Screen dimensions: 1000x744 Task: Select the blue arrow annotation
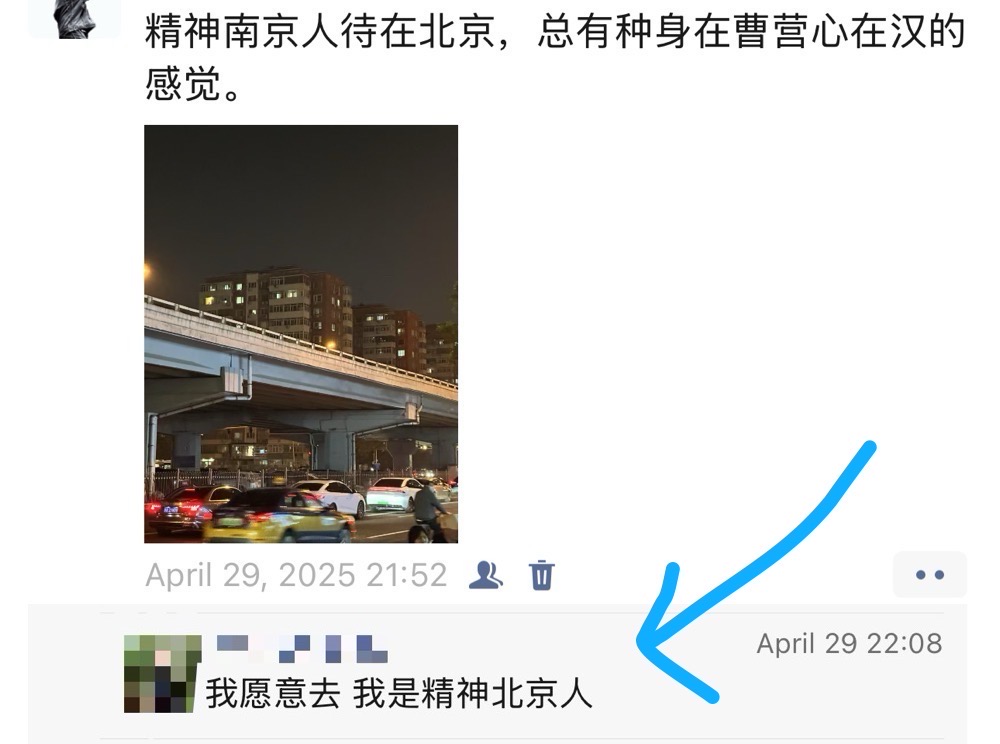click(756, 573)
